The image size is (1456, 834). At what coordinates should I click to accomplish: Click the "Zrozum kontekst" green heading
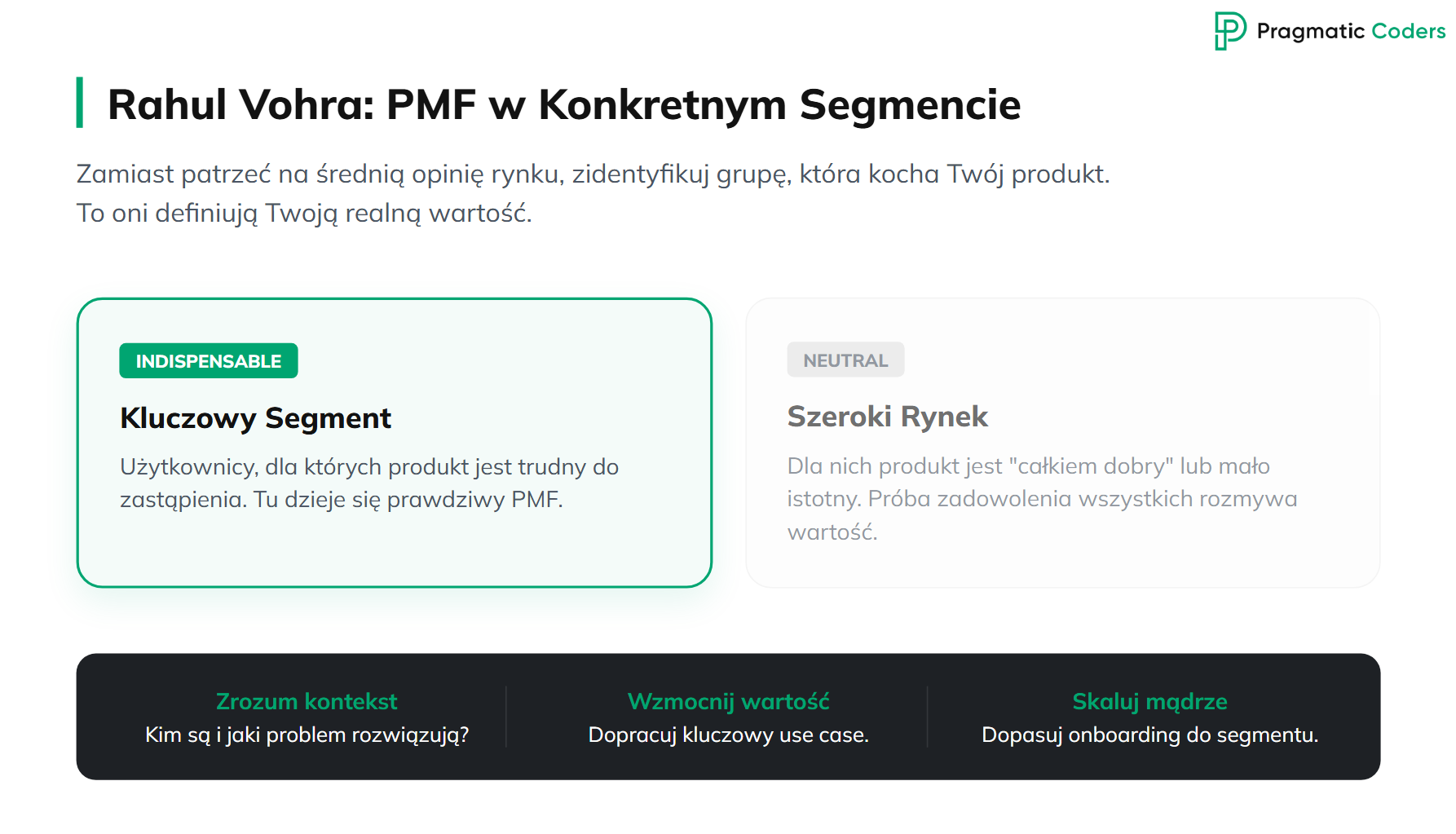(x=307, y=701)
